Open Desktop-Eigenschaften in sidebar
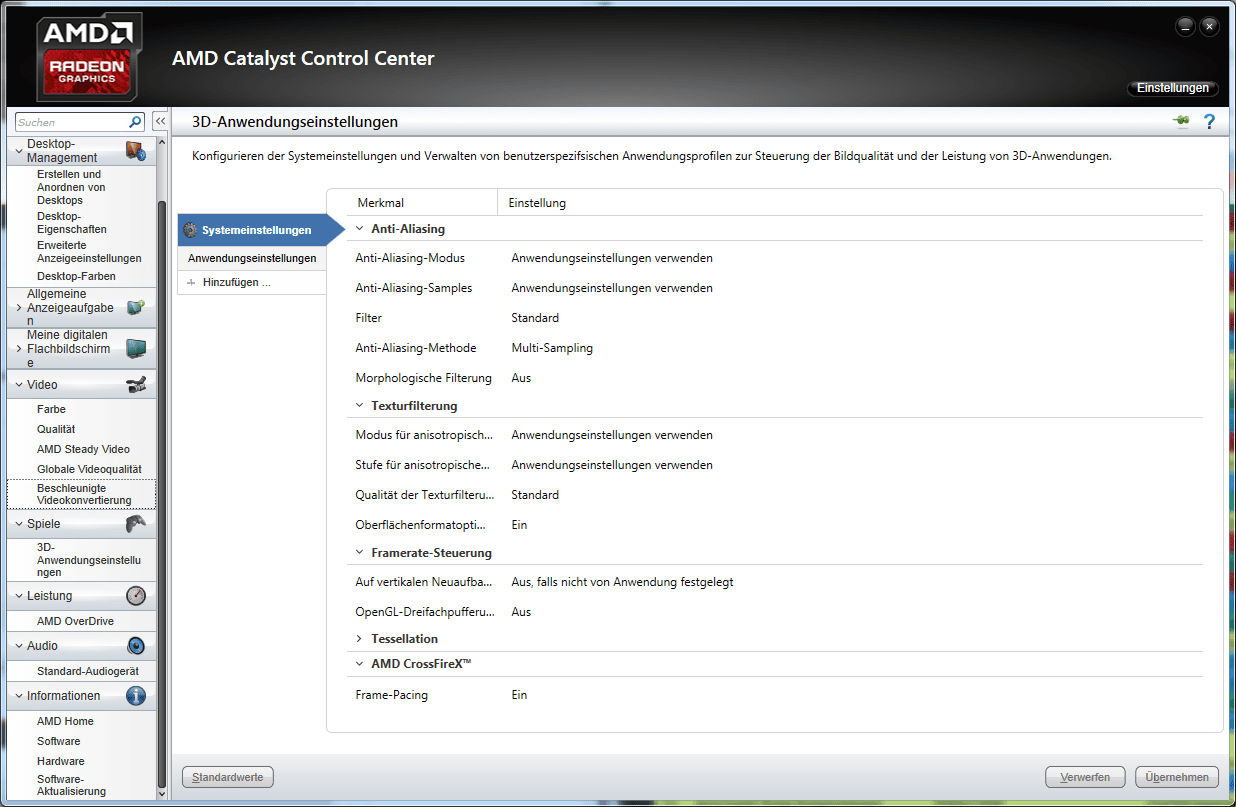This screenshot has height=807, width=1236. tap(72, 222)
